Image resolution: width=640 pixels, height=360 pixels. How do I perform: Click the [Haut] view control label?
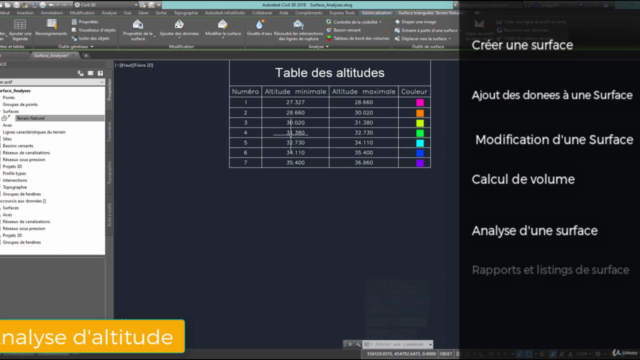point(126,65)
